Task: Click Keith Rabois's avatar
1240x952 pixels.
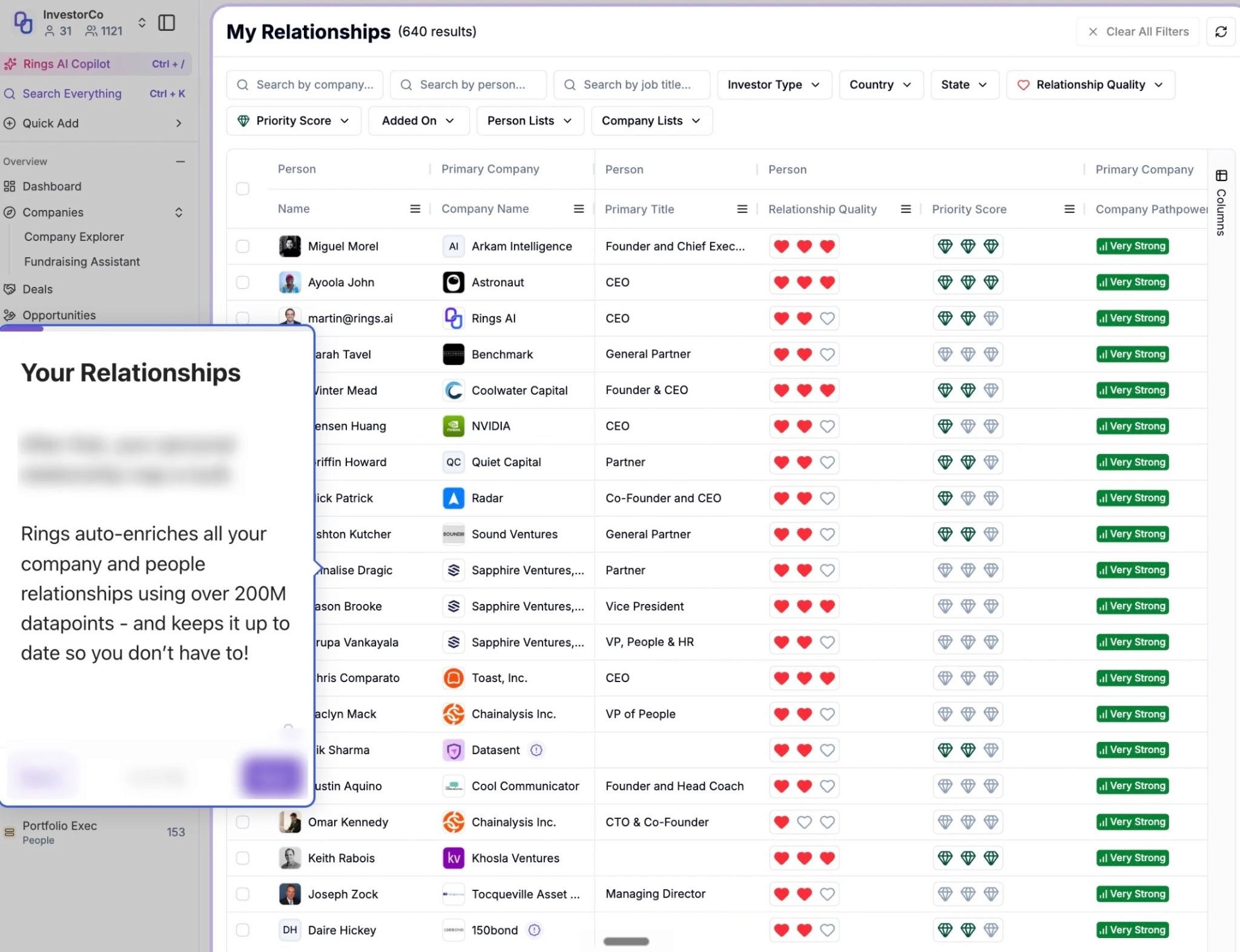Action: [290, 858]
